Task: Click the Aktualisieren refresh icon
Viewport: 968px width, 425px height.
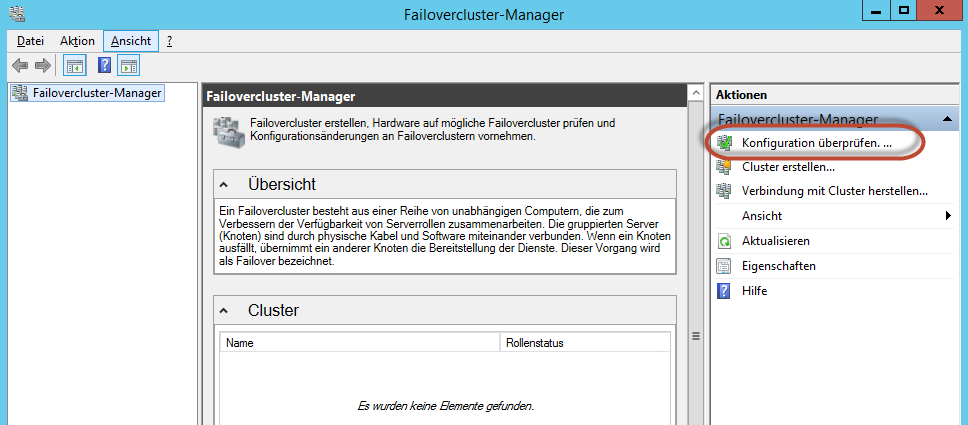Action: click(724, 241)
